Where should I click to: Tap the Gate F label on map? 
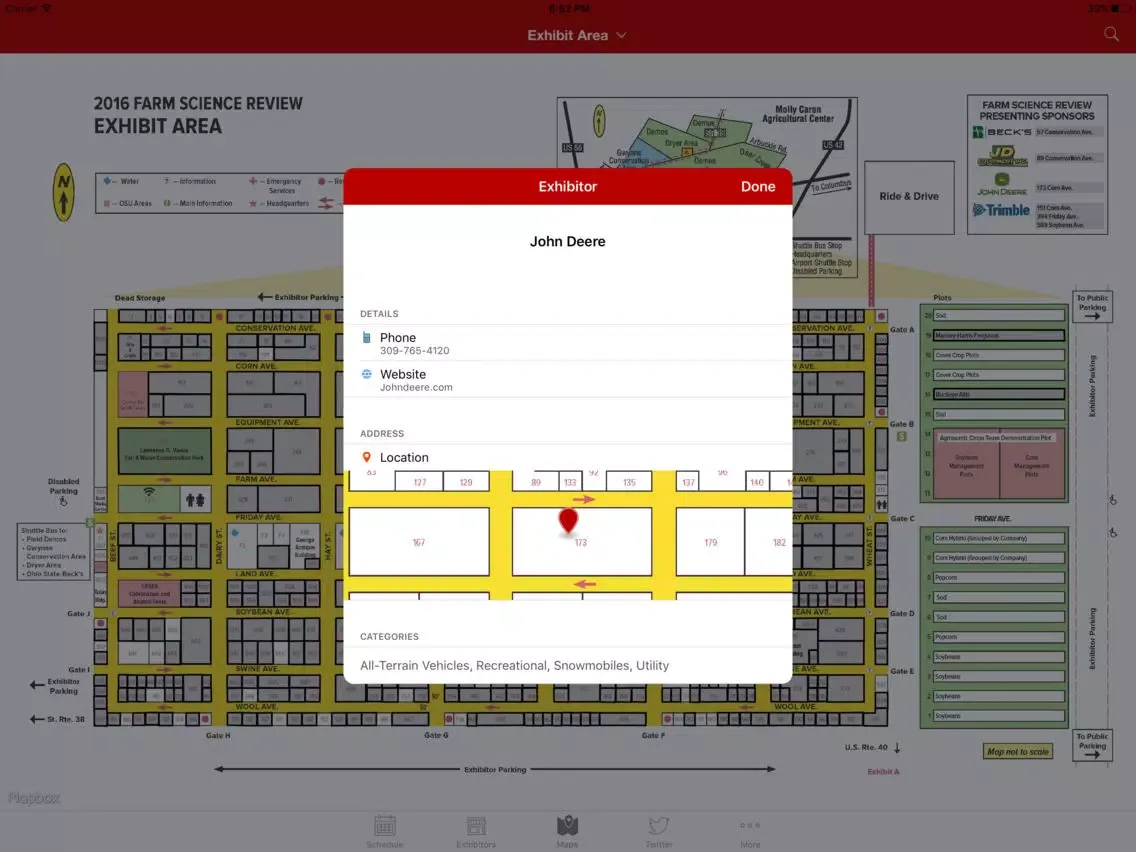click(x=653, y=735)
